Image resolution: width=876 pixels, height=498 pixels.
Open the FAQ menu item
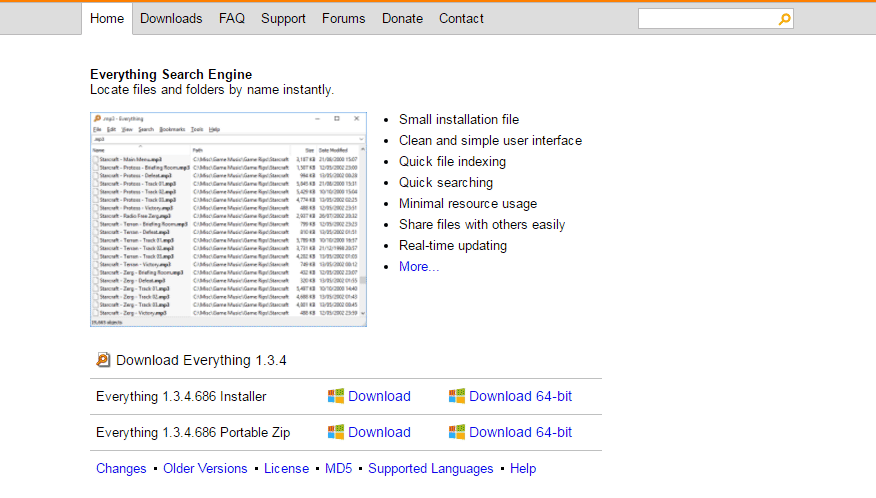click(232, 18)
